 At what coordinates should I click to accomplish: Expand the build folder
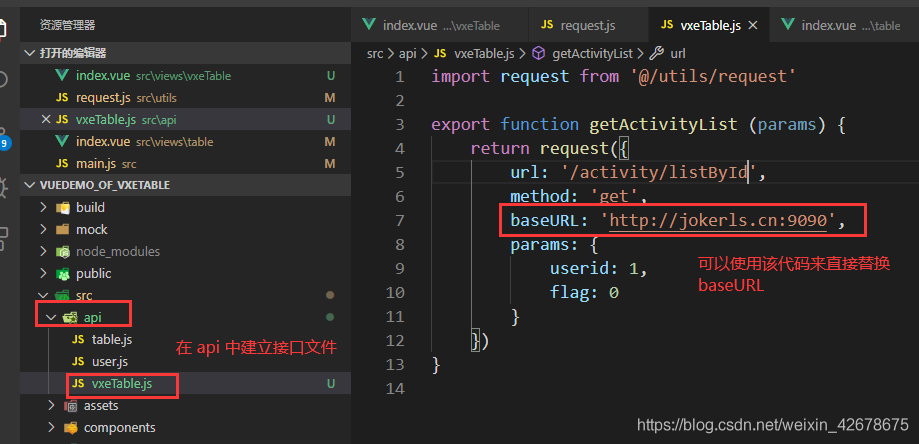[43, 207]
